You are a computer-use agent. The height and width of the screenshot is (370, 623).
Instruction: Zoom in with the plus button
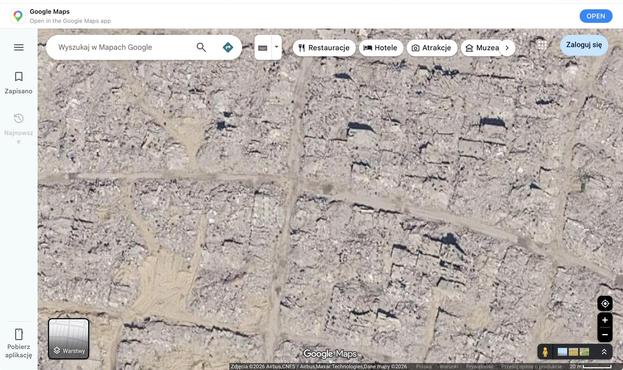point(605,320)
